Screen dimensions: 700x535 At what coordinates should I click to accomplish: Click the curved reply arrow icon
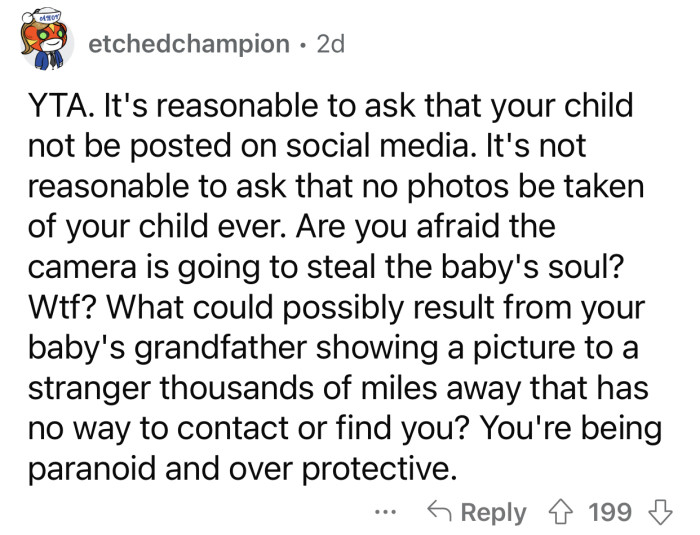(x=440, y=512)
